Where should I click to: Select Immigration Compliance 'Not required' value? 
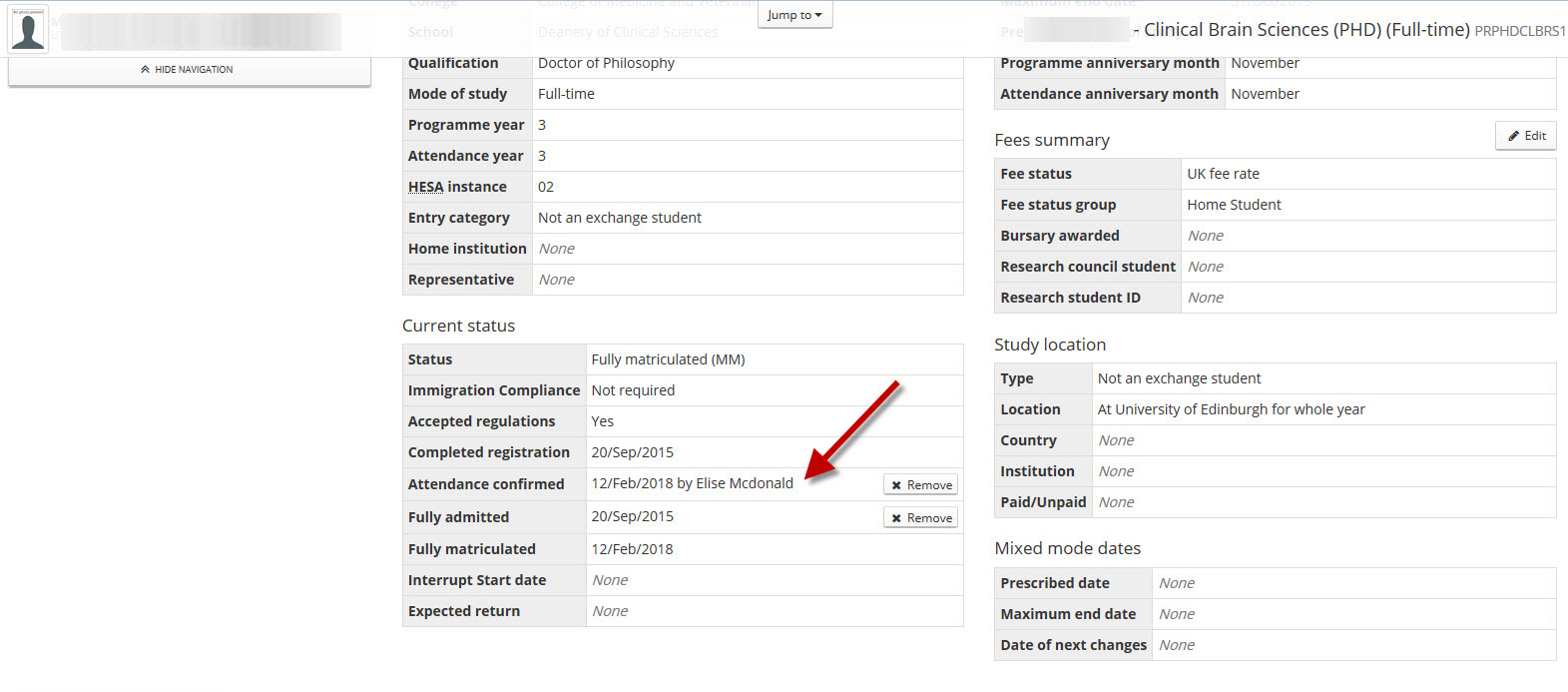tap(633, 390)
